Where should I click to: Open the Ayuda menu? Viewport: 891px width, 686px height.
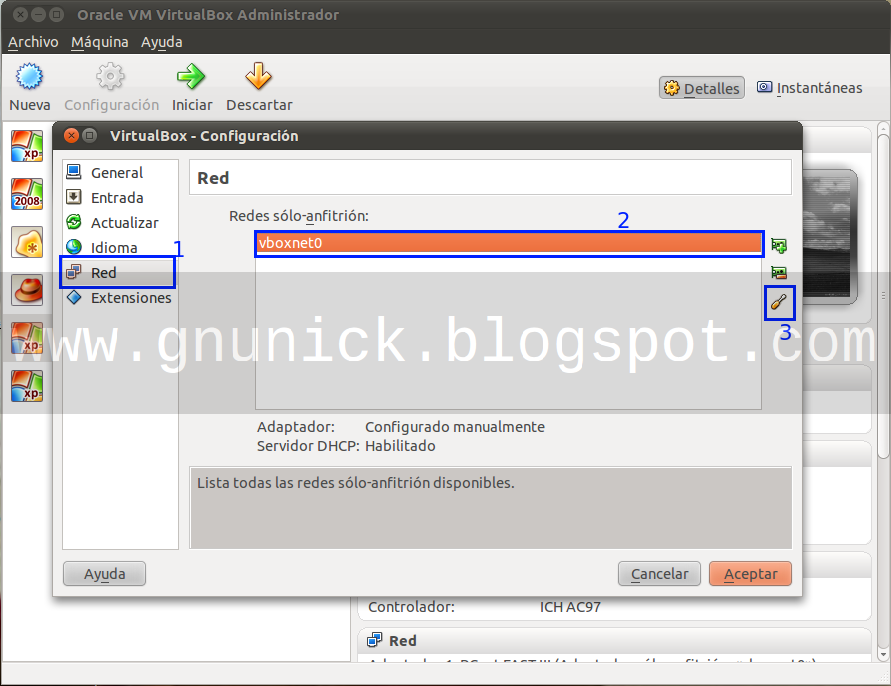pyautogui.click(x=161, y=42)
